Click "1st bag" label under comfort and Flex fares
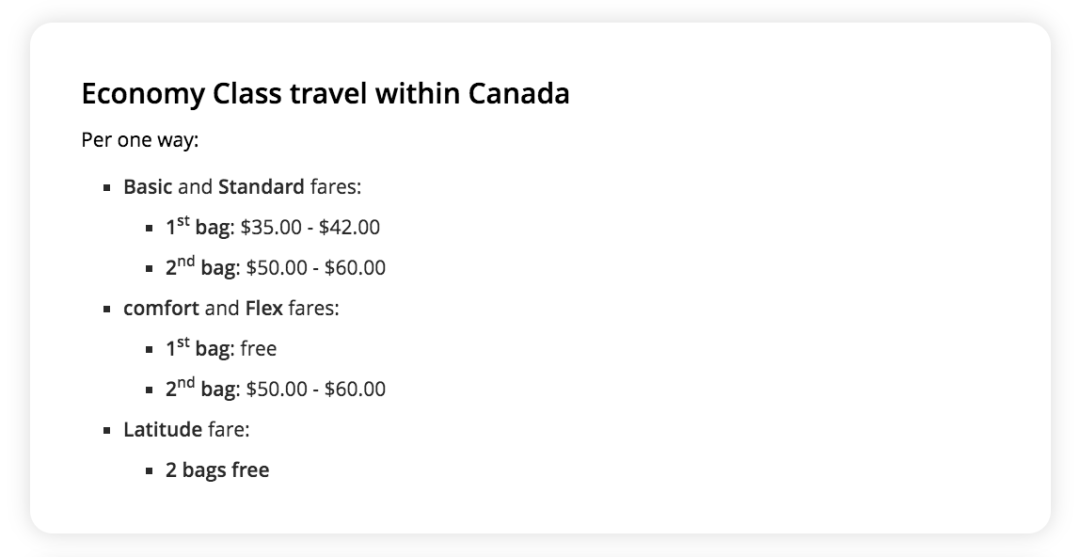Viewport: 1080px width, 557px height. coord(198,350)
